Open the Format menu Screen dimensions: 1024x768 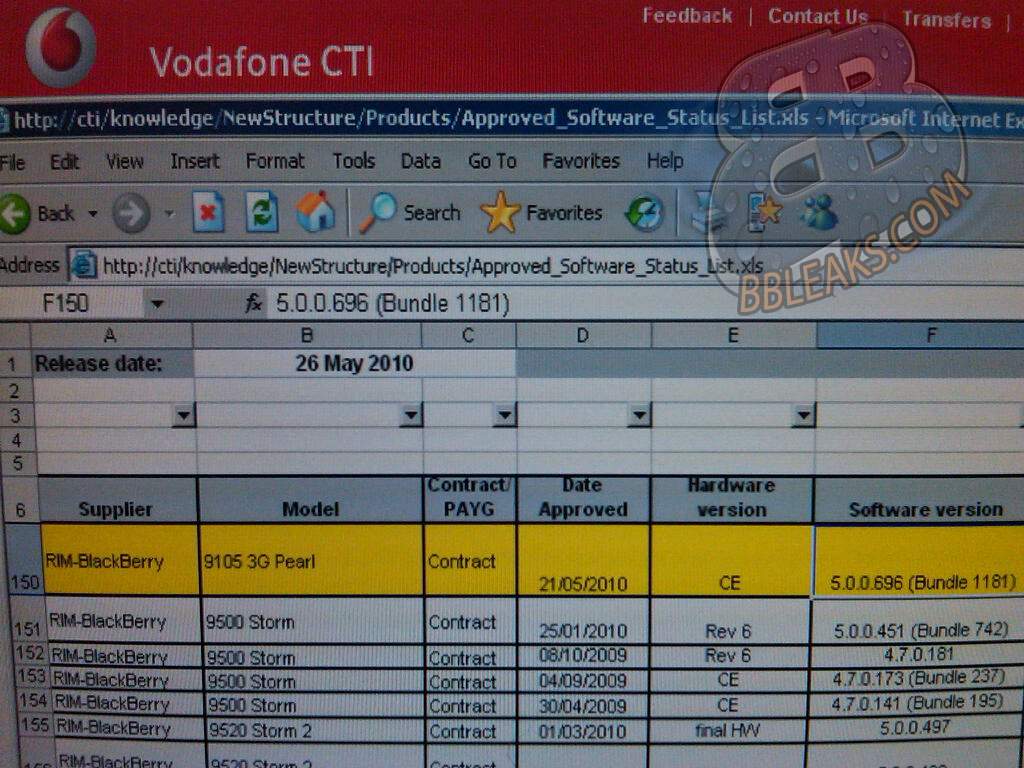point(275,161)
